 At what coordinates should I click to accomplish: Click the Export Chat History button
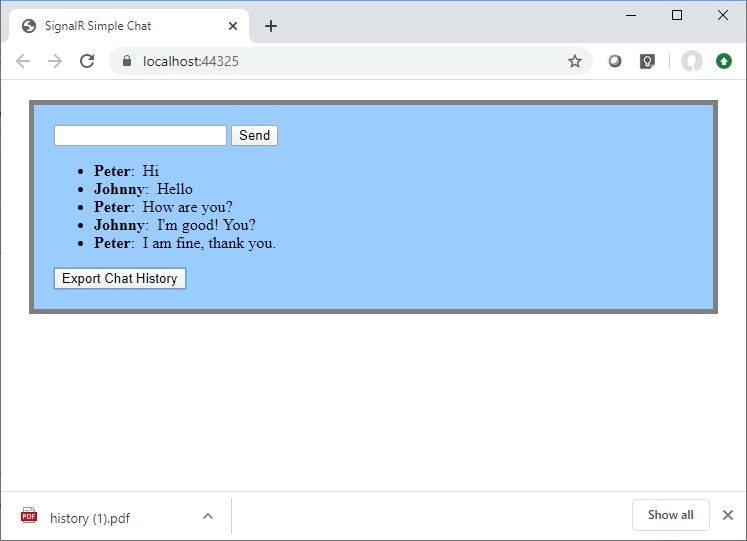[120, 278]
